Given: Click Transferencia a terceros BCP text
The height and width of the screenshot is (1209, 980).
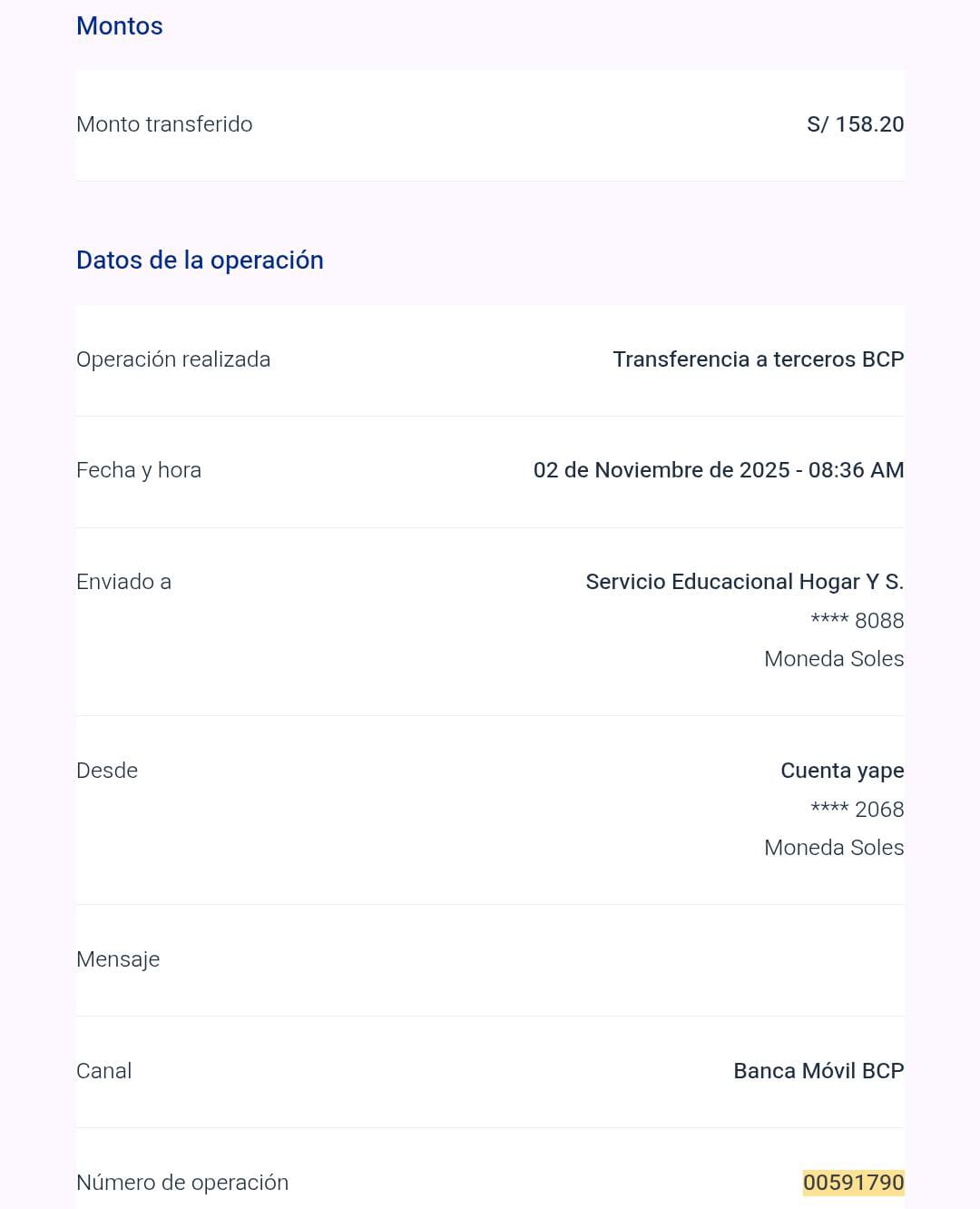Looking at the screenshot, I should pyautogui.click(x=758, y=359).
